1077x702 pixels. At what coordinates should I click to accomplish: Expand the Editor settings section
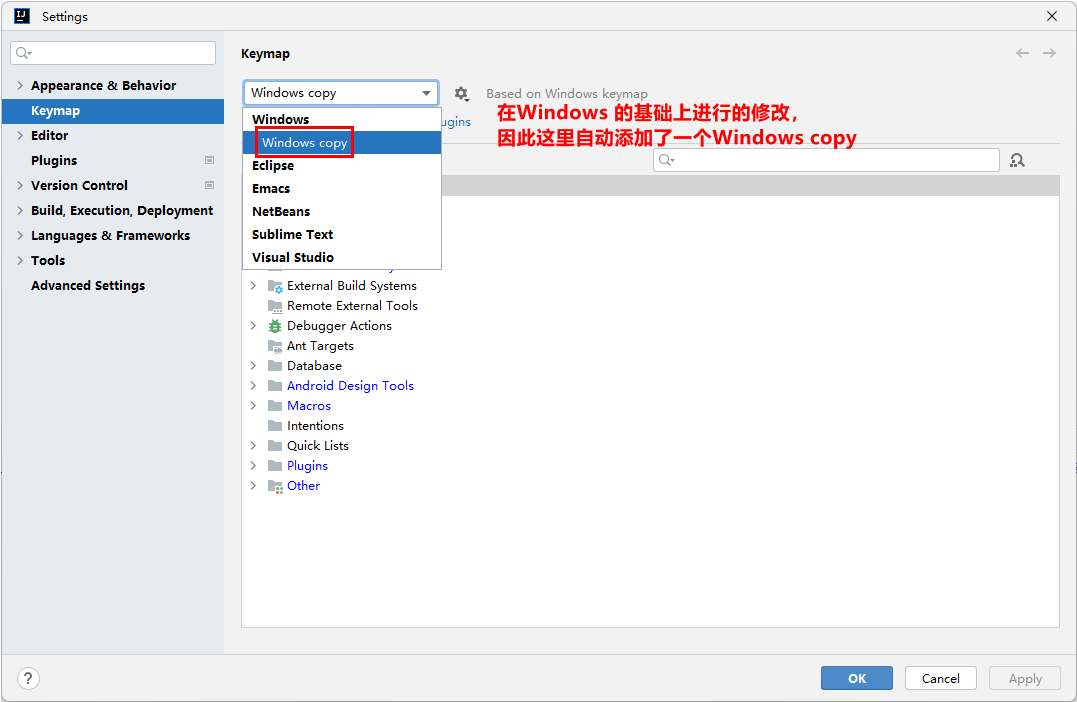pos(20,135)
